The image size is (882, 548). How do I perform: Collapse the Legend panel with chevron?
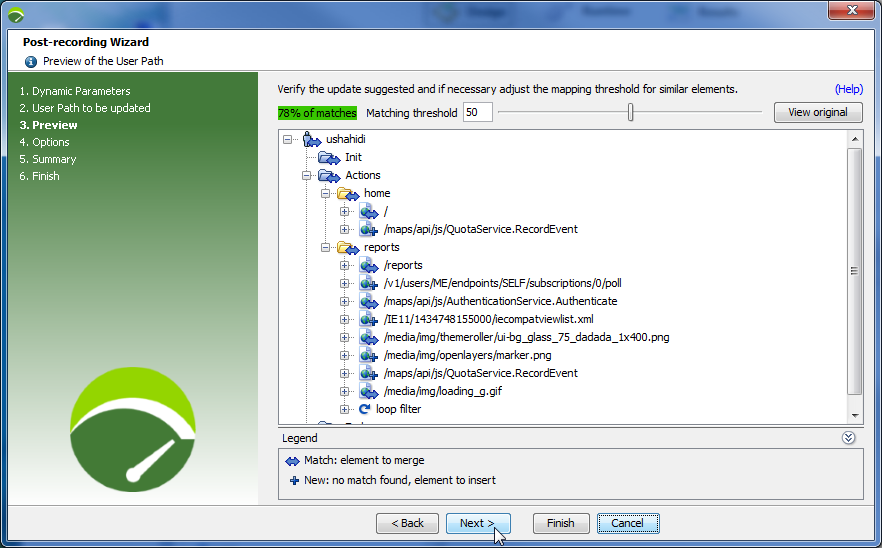tap(849, 438)
